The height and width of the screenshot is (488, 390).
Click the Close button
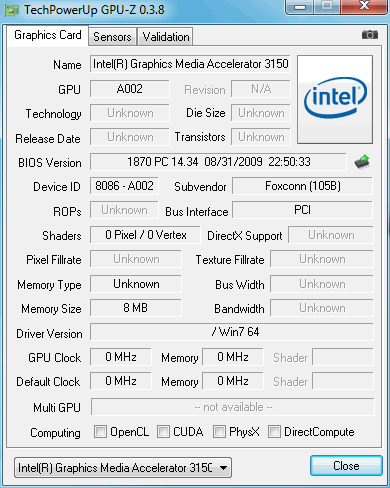346,466
